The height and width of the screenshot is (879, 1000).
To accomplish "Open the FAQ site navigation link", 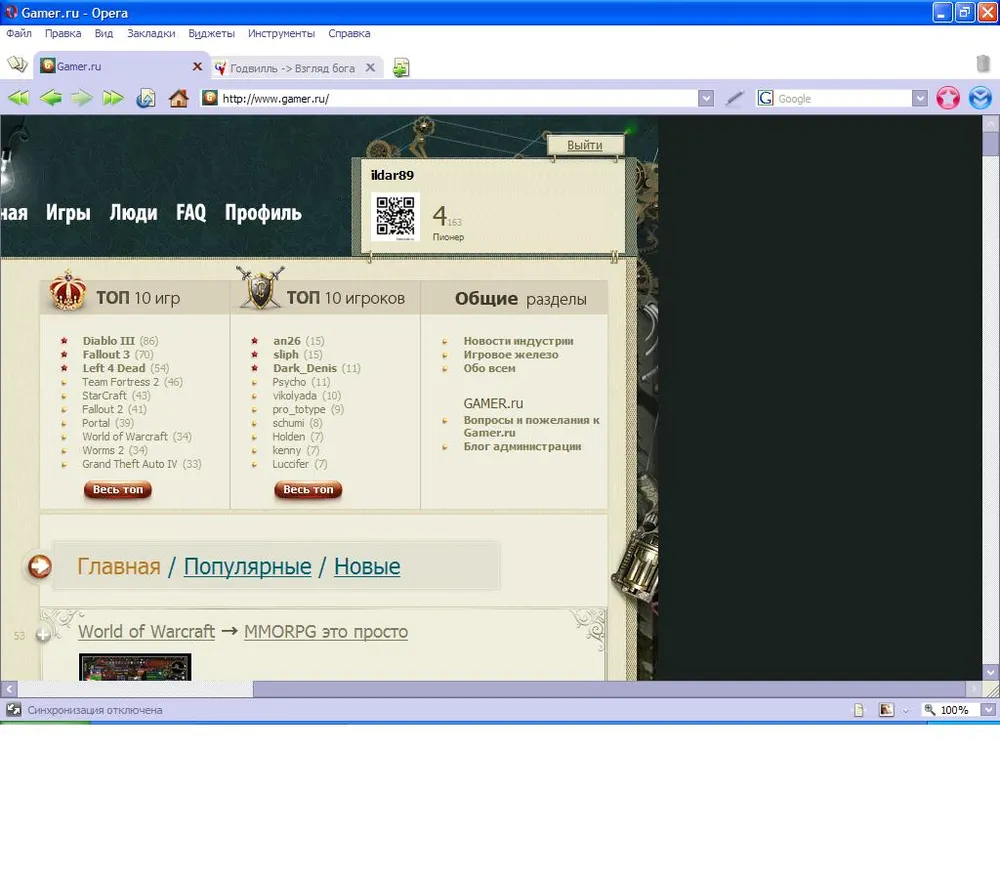I will tap(191, 212).
